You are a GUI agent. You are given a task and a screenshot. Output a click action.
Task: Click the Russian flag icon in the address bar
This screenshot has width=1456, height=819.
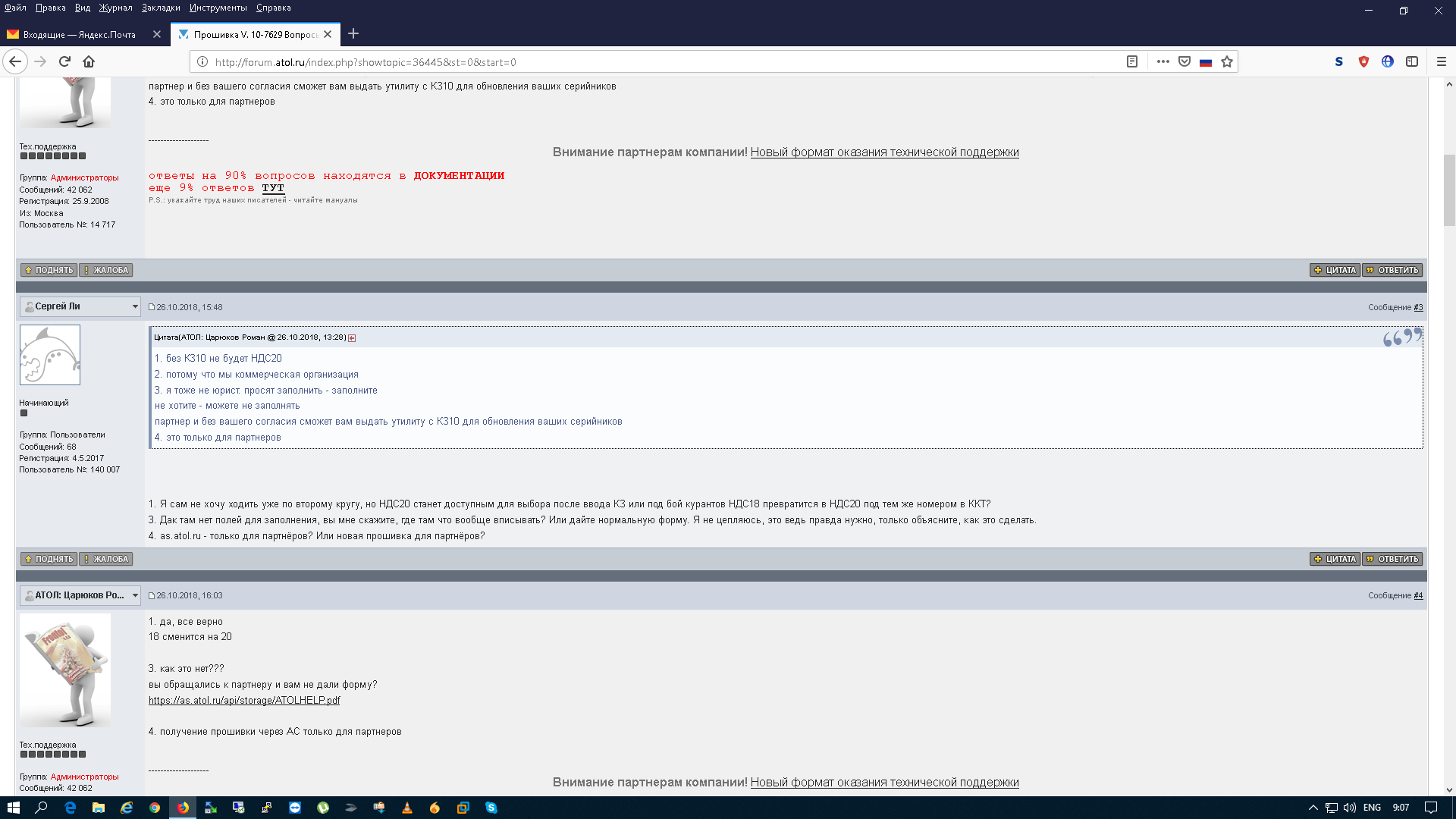[x=1206, y=62]
